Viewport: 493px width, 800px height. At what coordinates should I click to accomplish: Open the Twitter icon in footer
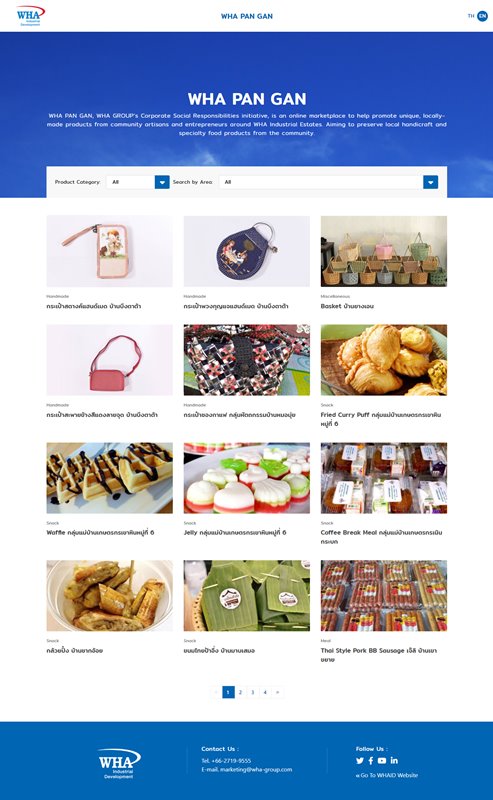360,761
